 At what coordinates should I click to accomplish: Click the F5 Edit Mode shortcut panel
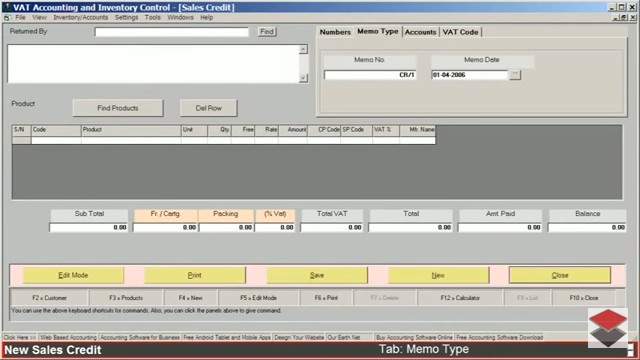258,298
